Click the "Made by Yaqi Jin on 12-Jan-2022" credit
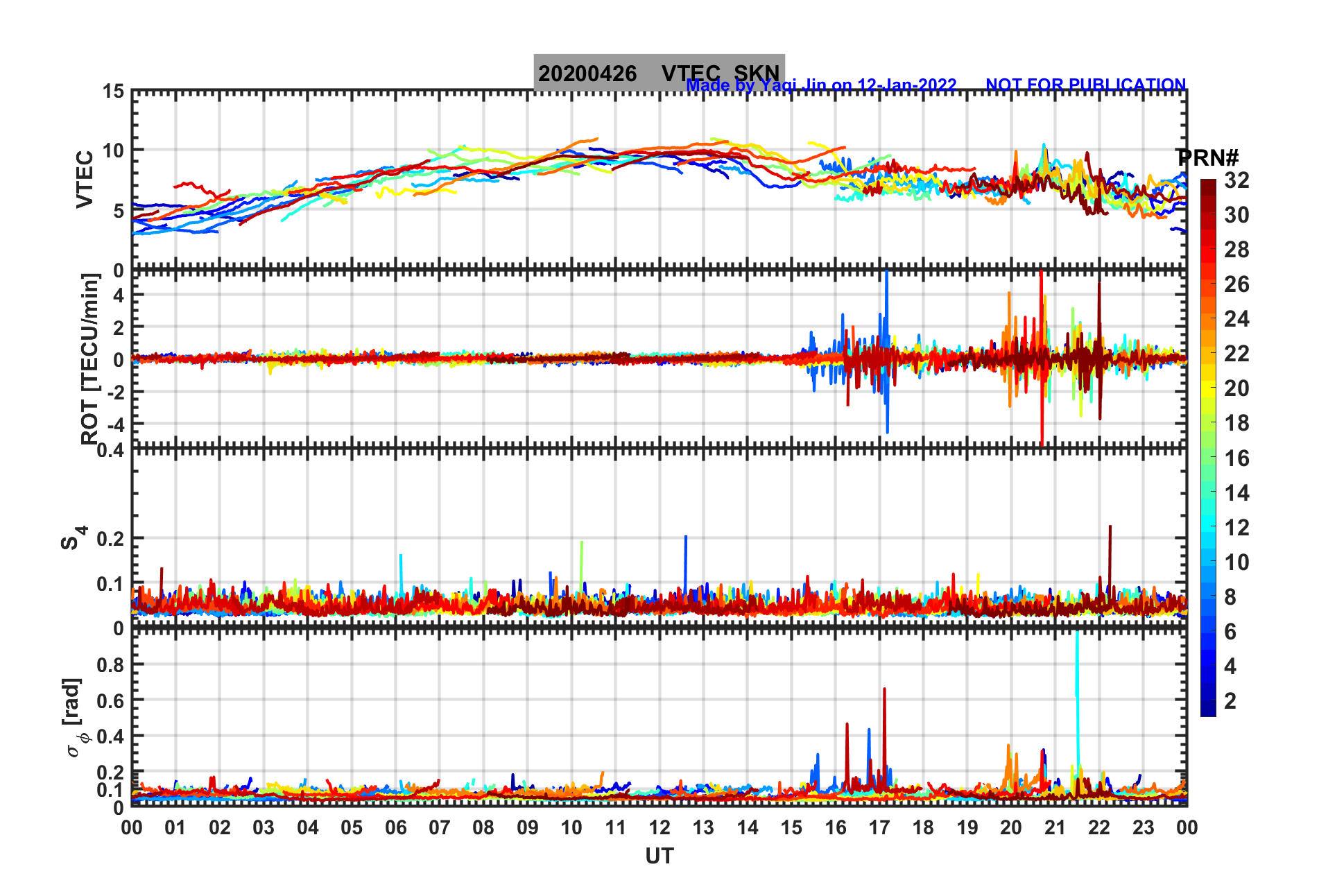The image size is (1319, 896). (821, 85)
